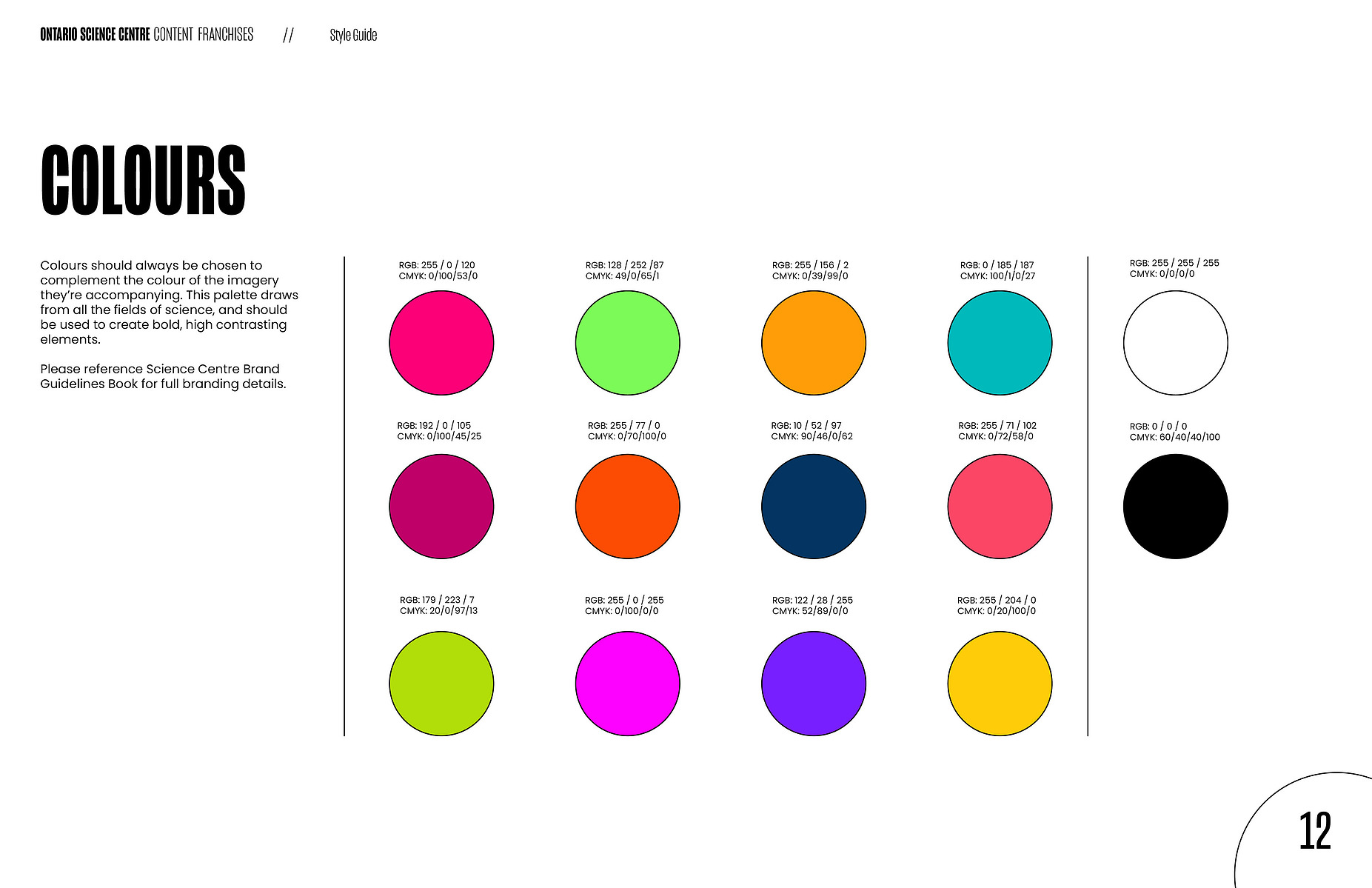The width and height of the screenshot is (1372, 888).
Task: Click label CMYK: 0/0/0/0
Action: (1162, 274)
